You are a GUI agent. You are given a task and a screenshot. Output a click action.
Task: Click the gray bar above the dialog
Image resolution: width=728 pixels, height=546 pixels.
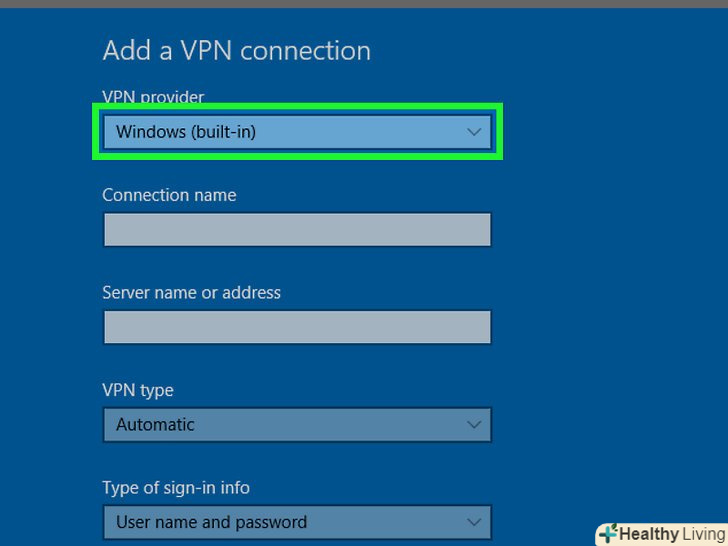coord(364,4)
